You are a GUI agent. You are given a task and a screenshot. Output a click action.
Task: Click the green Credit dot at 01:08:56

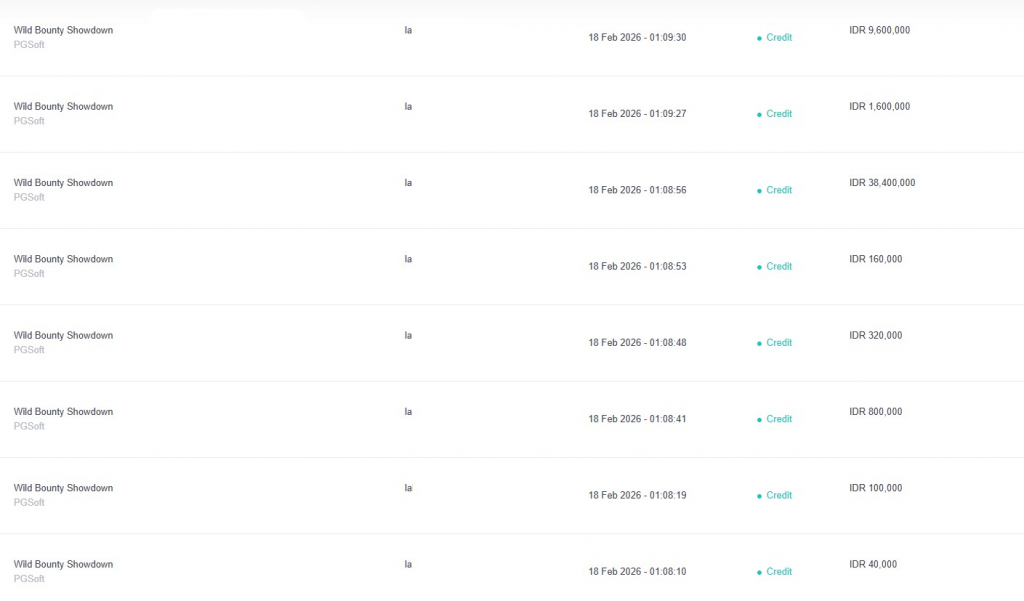coord(759,191)
